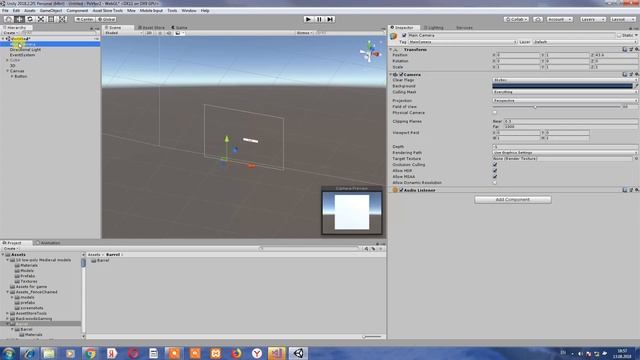Switch to the Asset Store tab
Viewport: 640px width, 360px height.
pos(151,27)
